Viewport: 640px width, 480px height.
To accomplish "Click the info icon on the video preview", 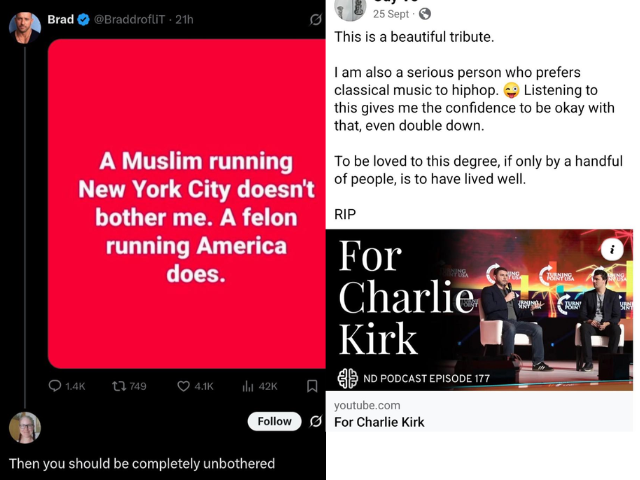I will (612, 249).
